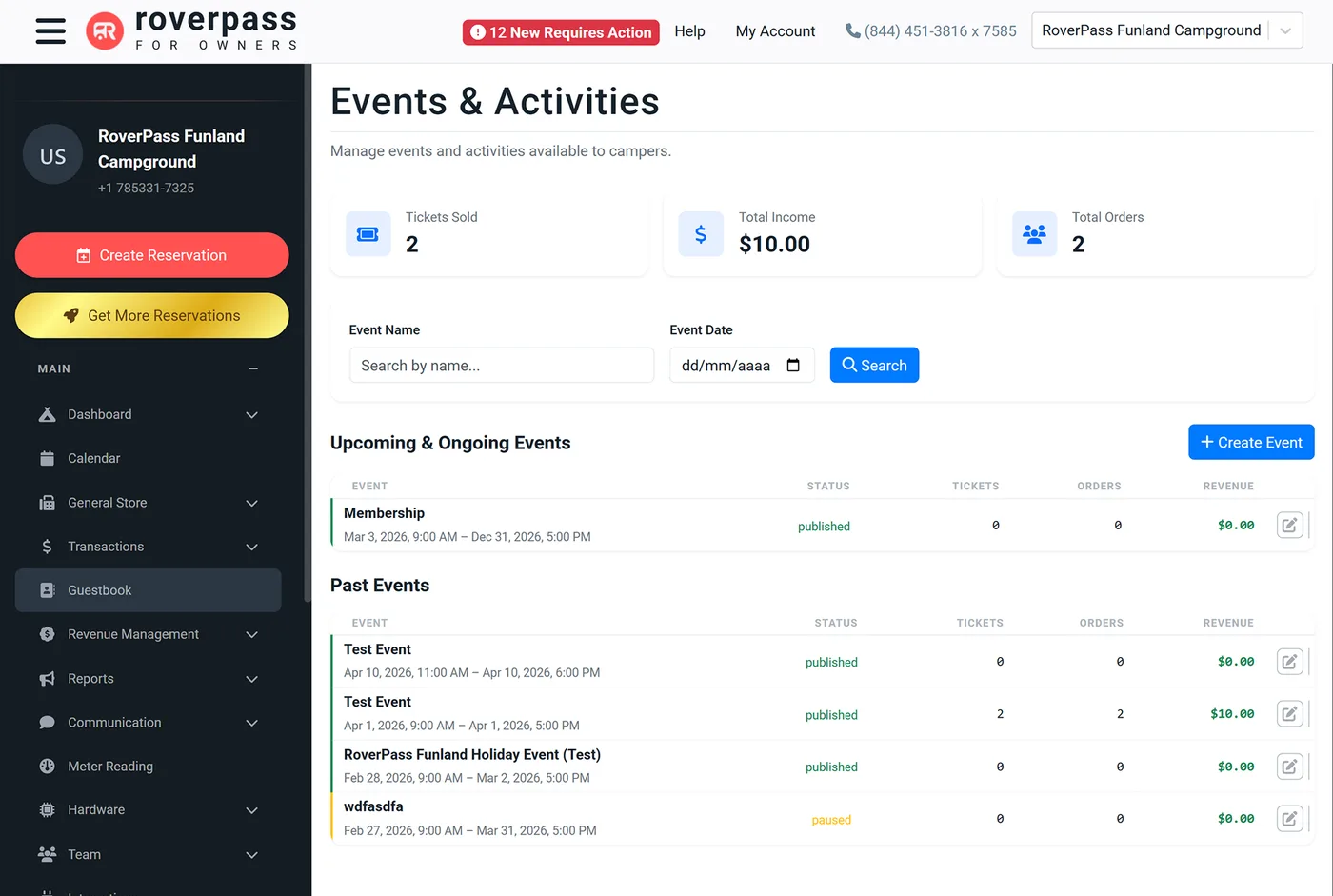Edit the wdfasdfa event row
The height and width of the screenshot is (896, 1333).
pyautogui.click(x=1289, y=818)
